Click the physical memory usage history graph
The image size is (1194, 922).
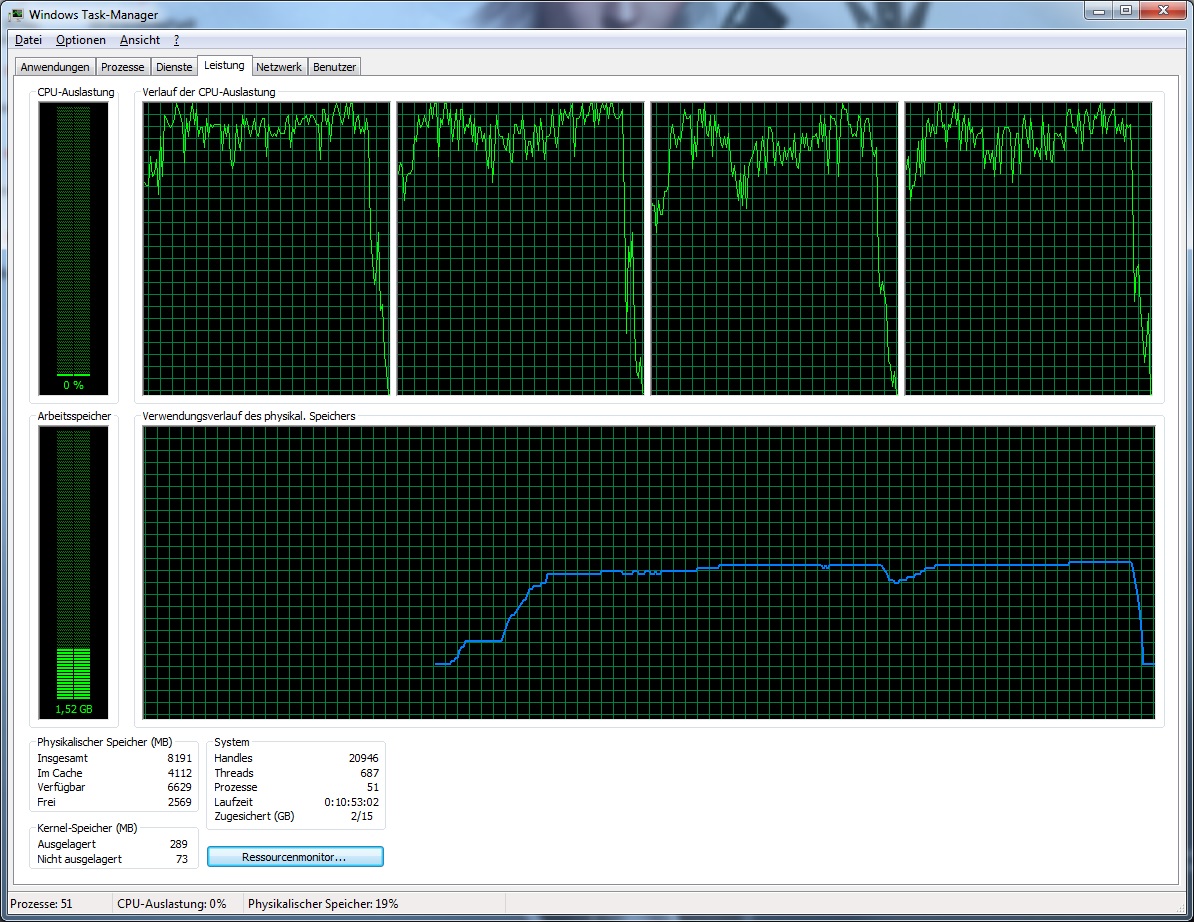tap(649, 573)
